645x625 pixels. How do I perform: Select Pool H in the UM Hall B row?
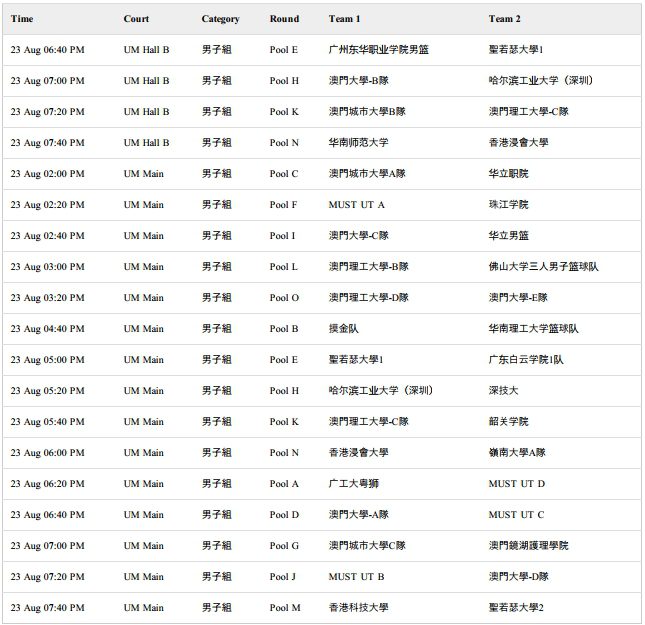[x=284, y=81]
